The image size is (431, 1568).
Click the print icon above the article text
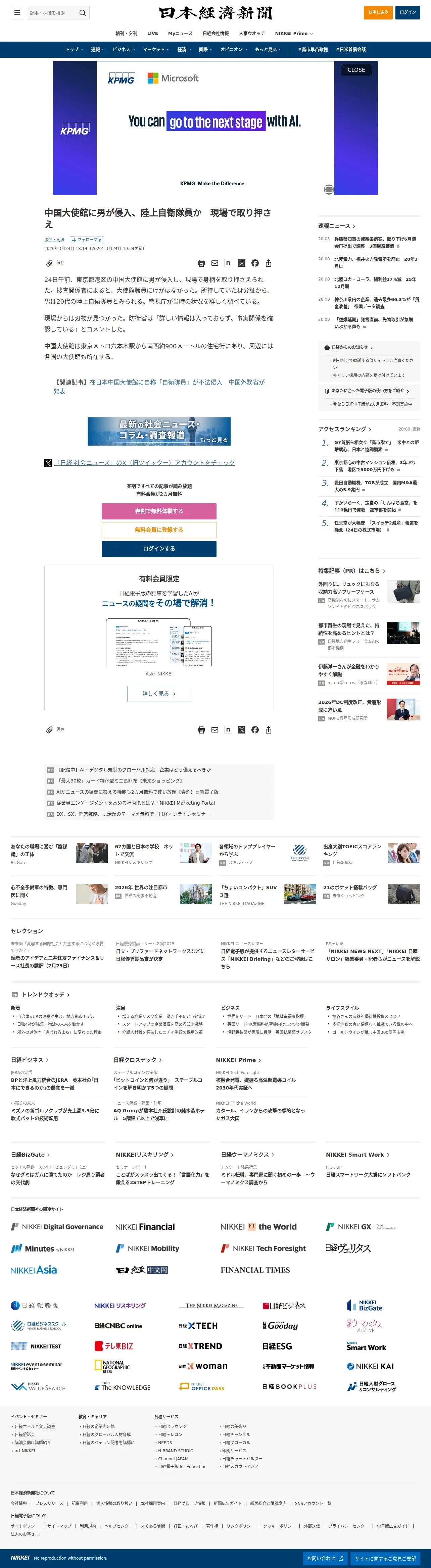coord(201,263)
